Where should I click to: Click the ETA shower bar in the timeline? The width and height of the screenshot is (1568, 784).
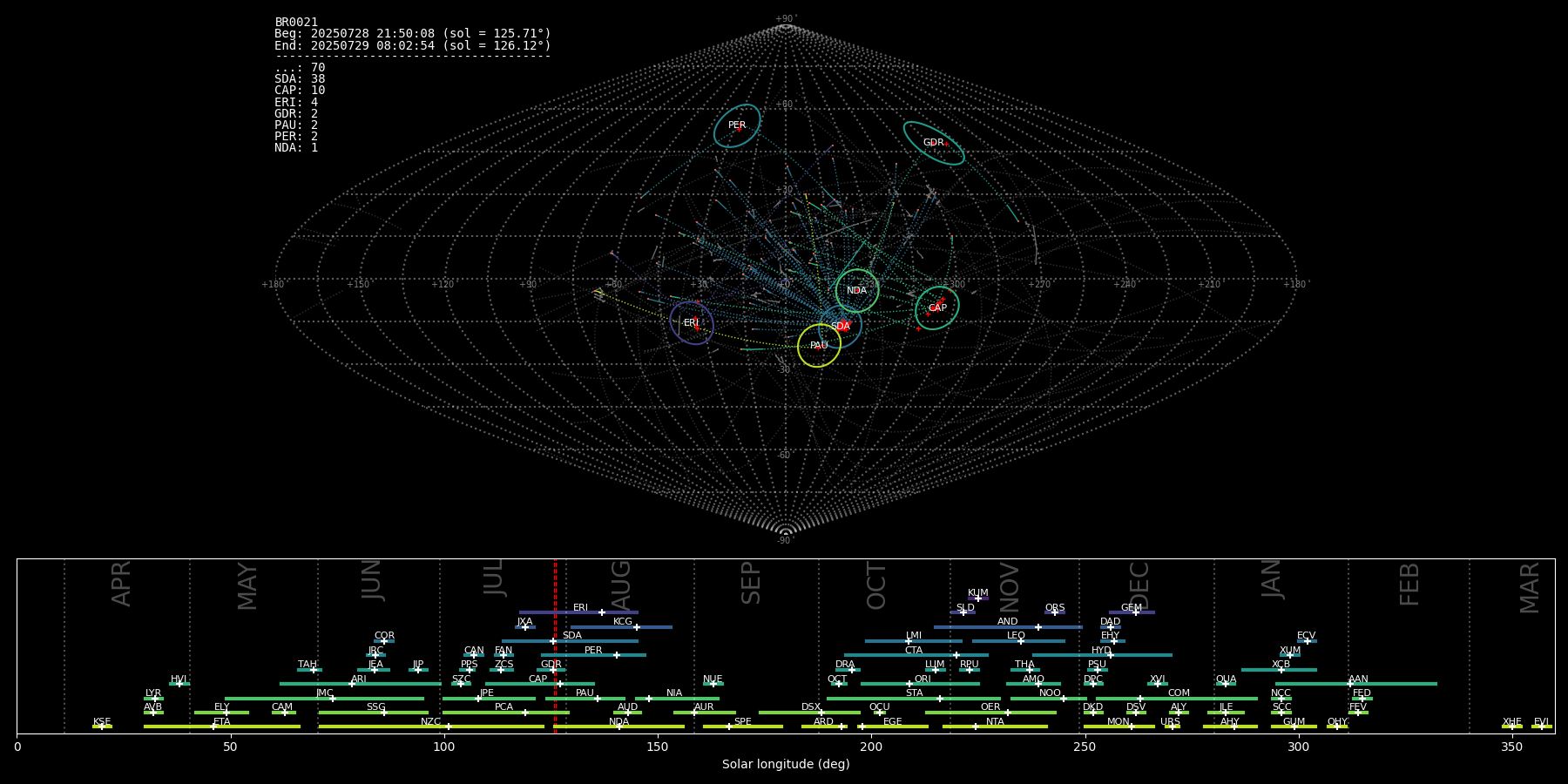(222, 727)
